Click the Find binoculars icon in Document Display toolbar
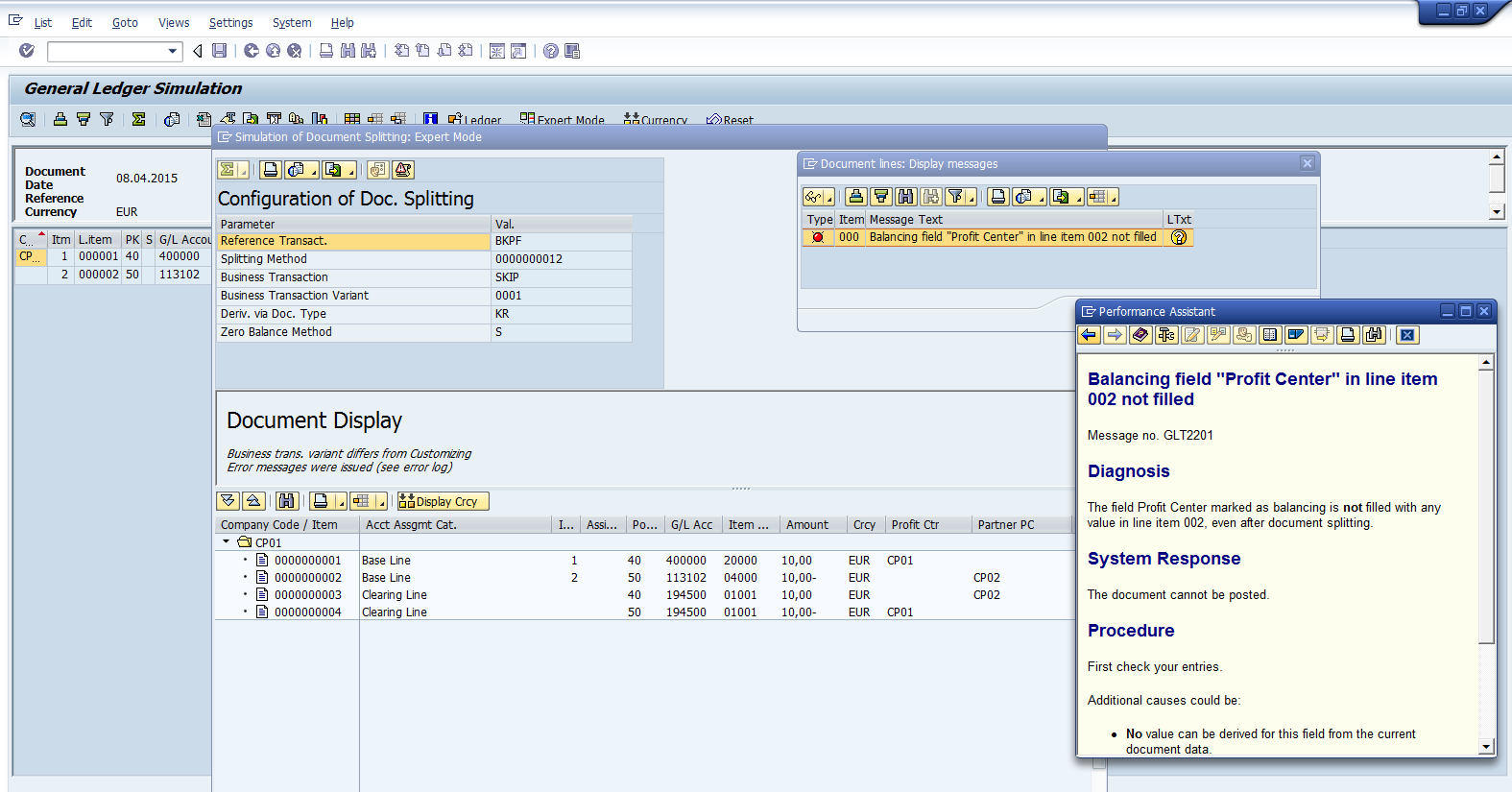The width and height of the screenshot is (1512, 792). (286, 501)
